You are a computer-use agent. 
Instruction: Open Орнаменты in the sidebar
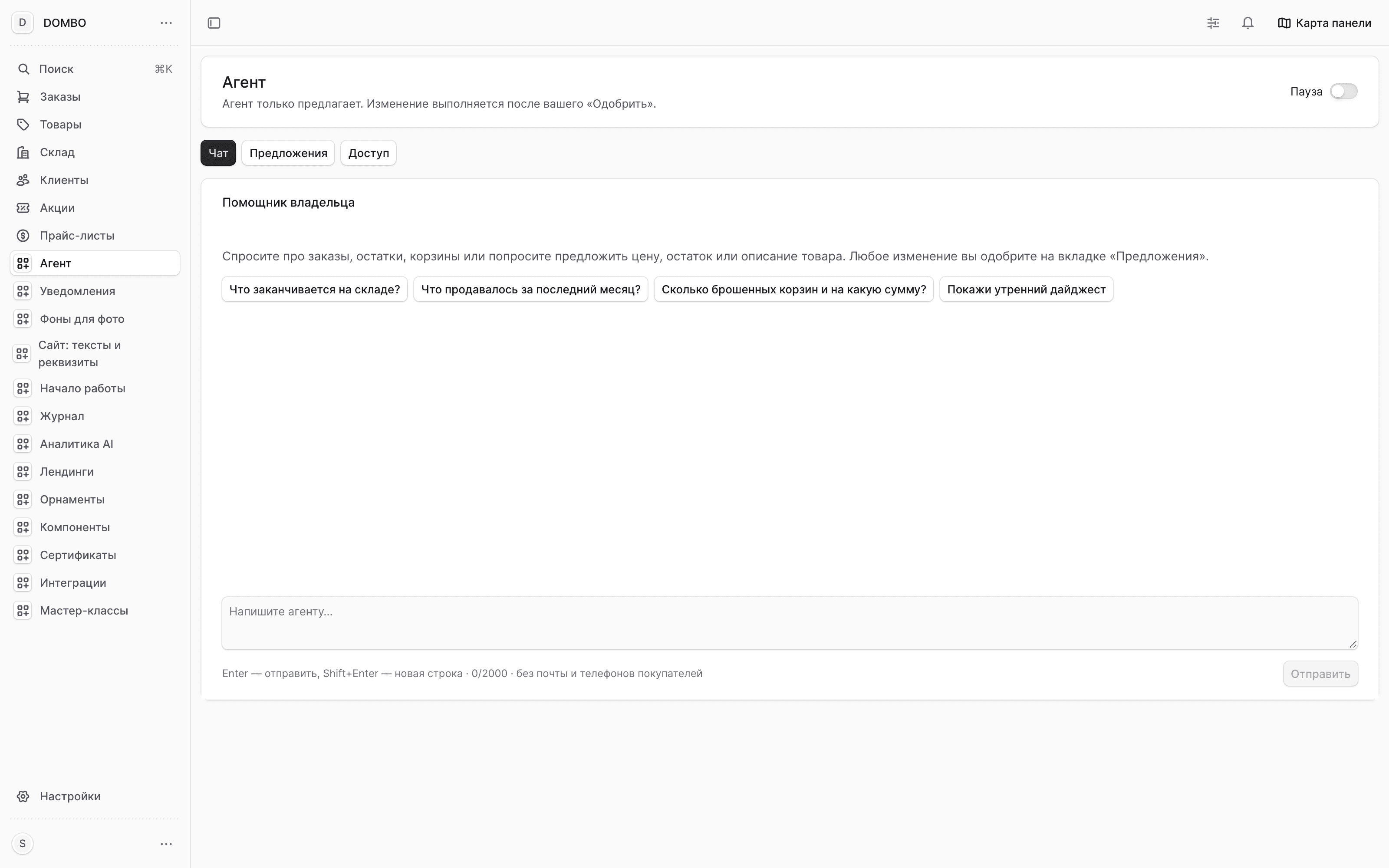coord(95,500)
